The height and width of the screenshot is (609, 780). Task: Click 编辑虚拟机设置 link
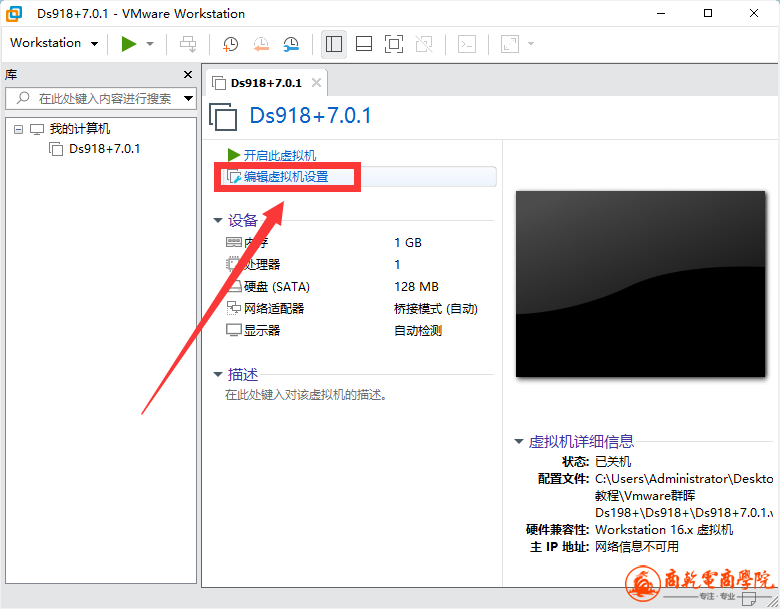click(x=286, y=177)
